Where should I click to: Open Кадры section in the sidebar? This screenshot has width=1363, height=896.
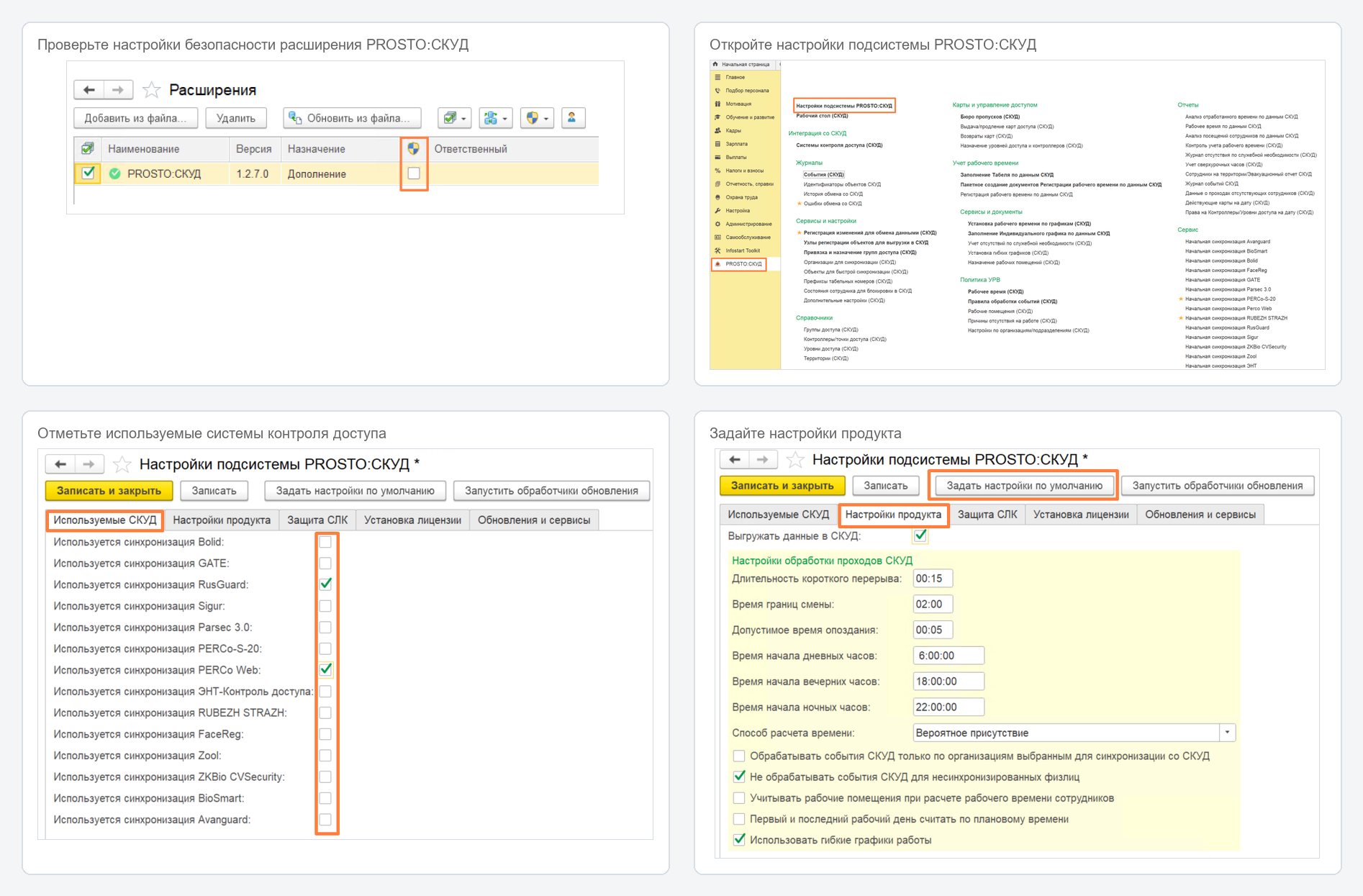coord(733,130)
